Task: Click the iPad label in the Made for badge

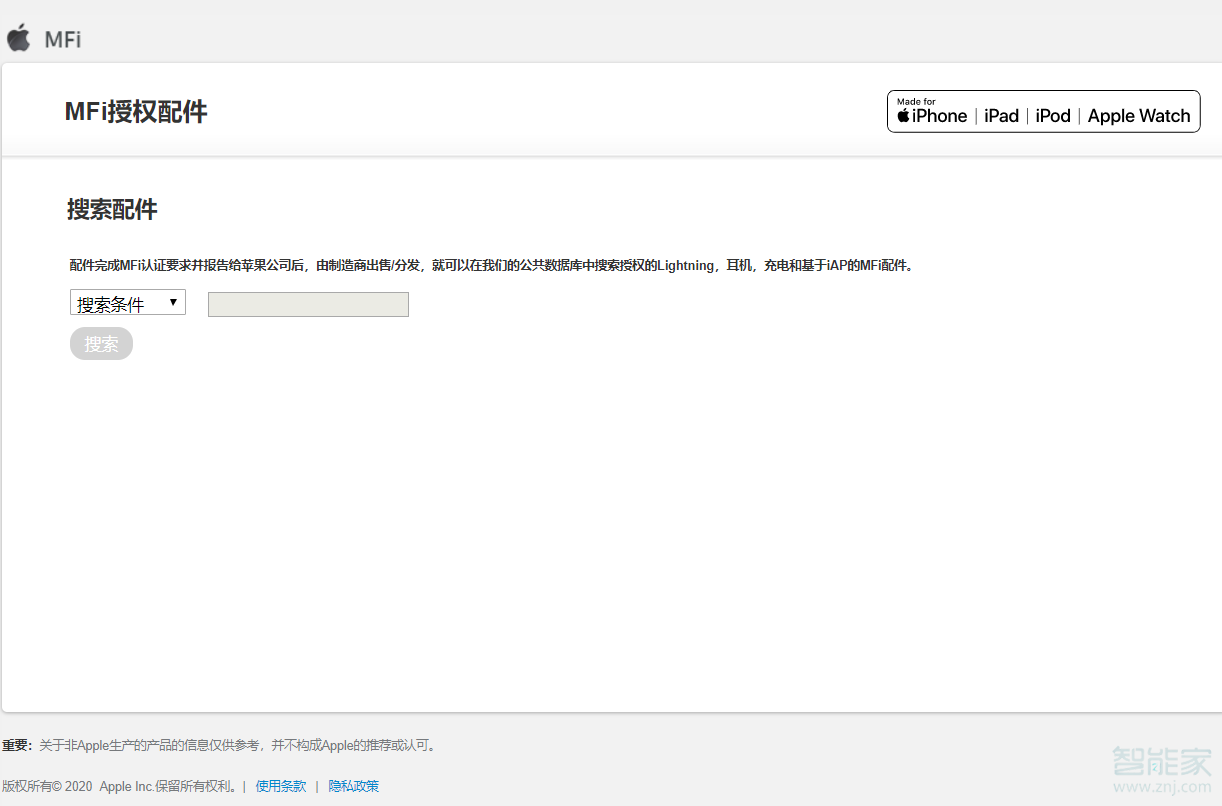Action: tap(1001, 116)
